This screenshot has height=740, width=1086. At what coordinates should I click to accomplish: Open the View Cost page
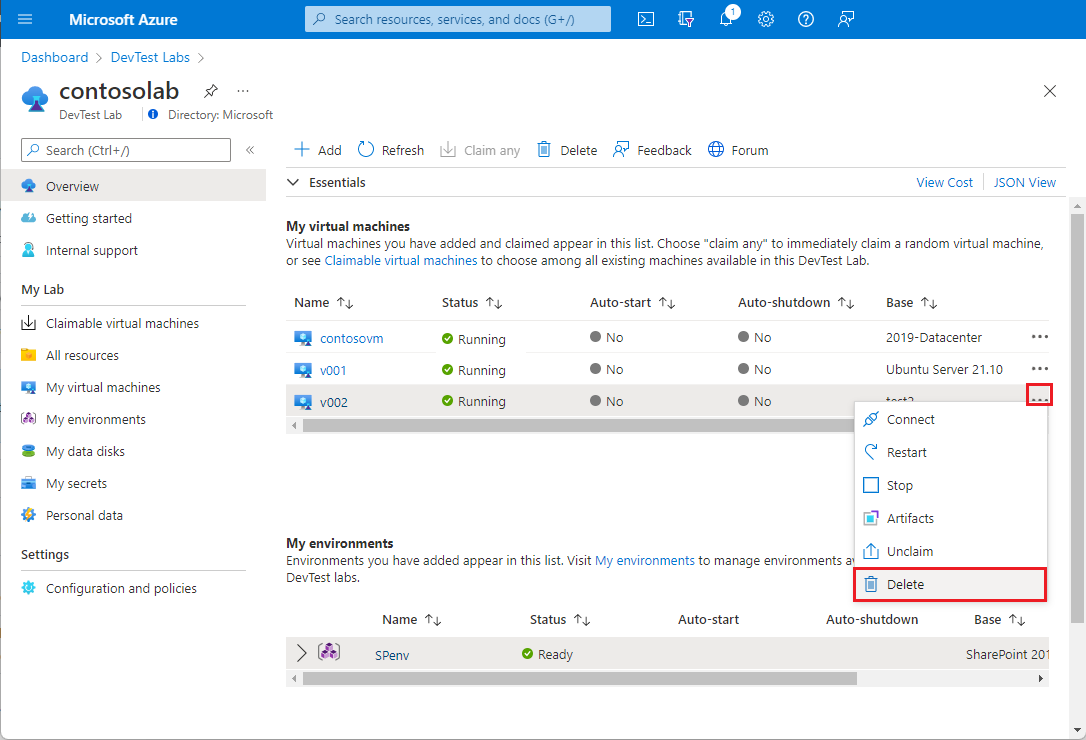coord(944,182)
